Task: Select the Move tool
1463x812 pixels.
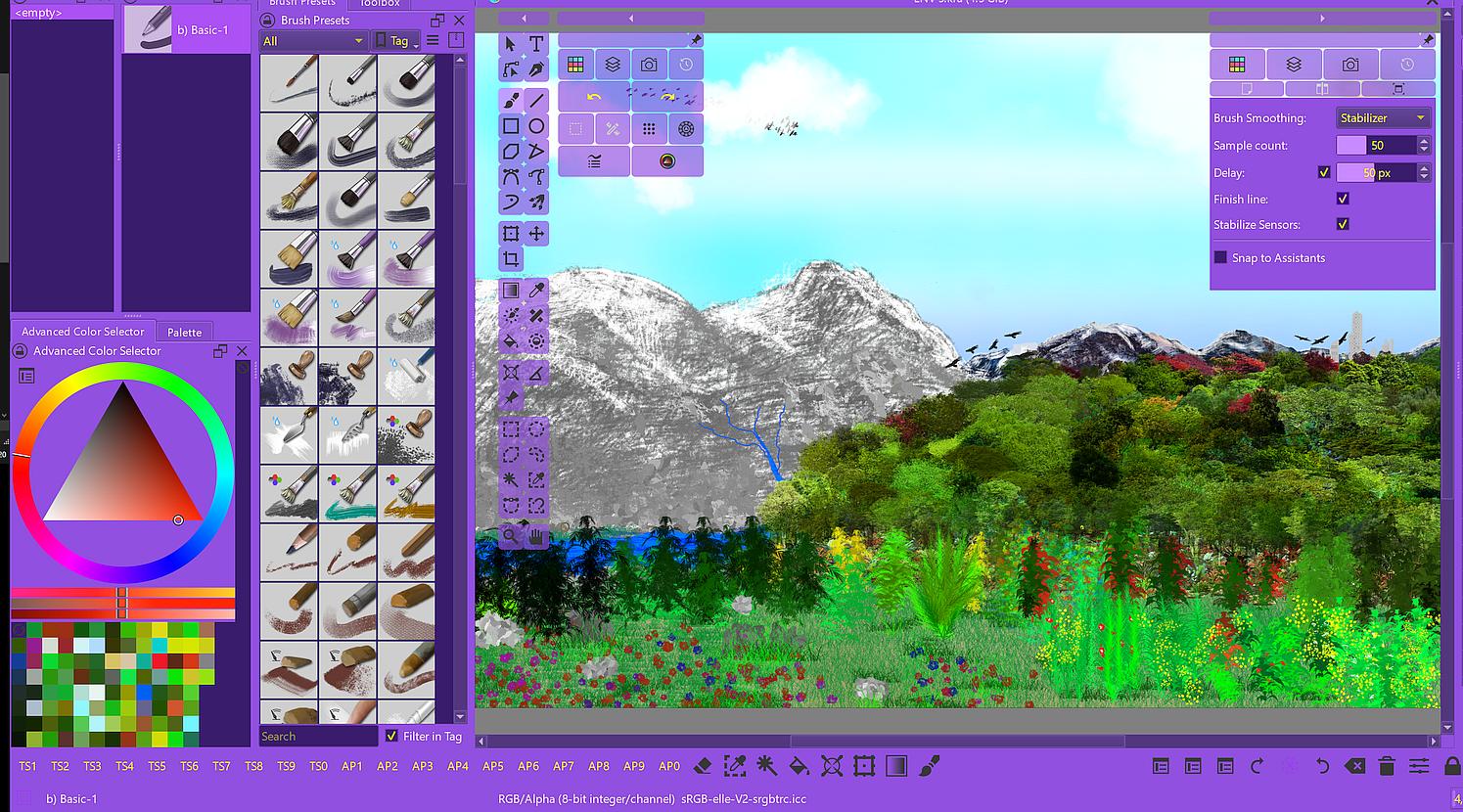Action: point(536,234)
